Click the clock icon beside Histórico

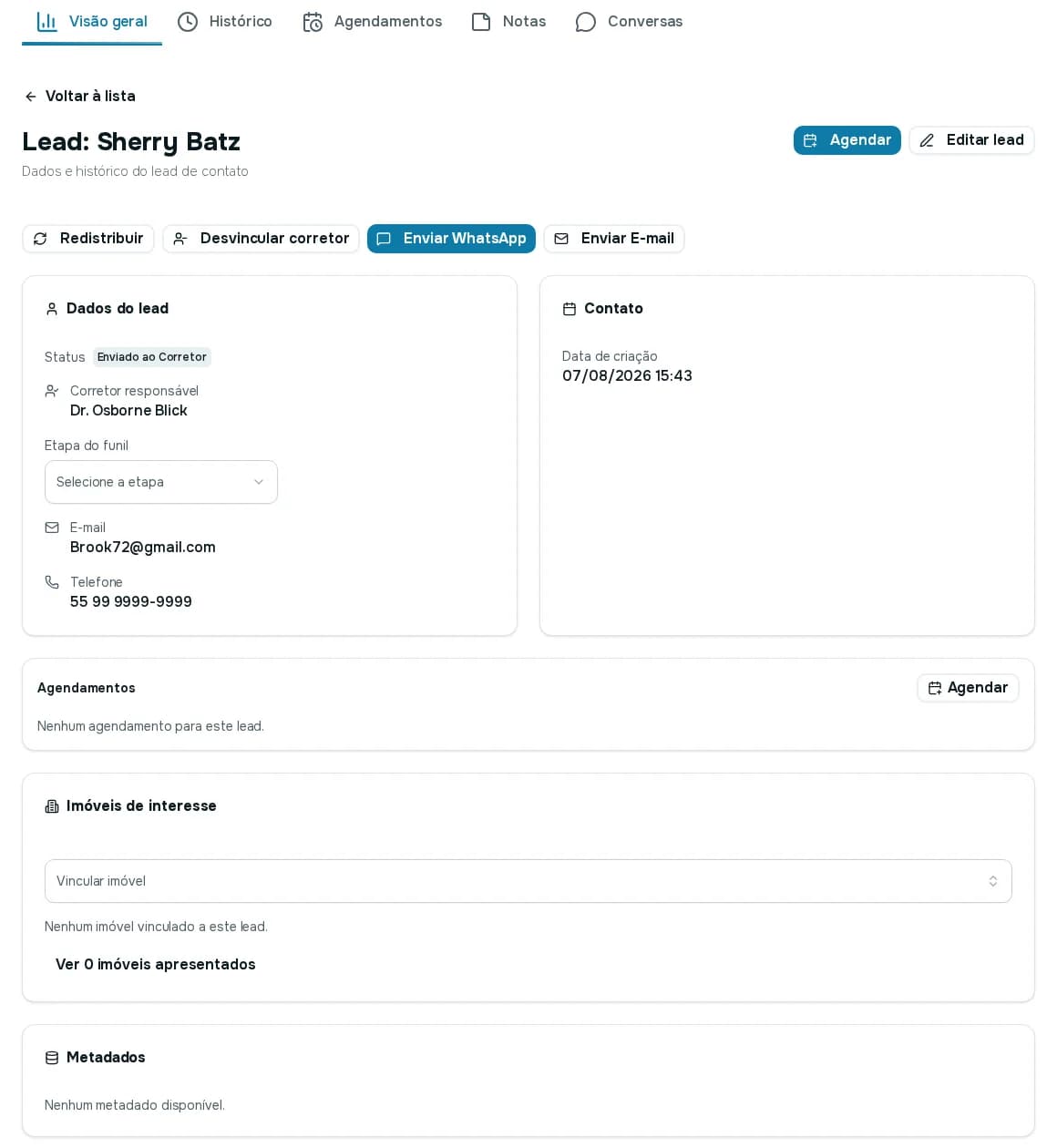[188, 22]
